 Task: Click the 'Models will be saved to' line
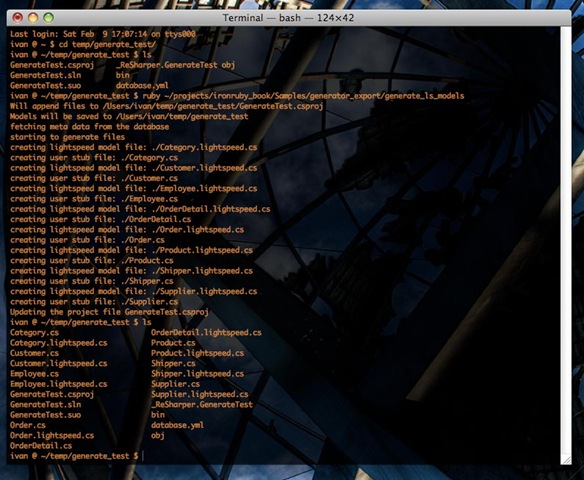pyautogui.click(x=129, y=116)
